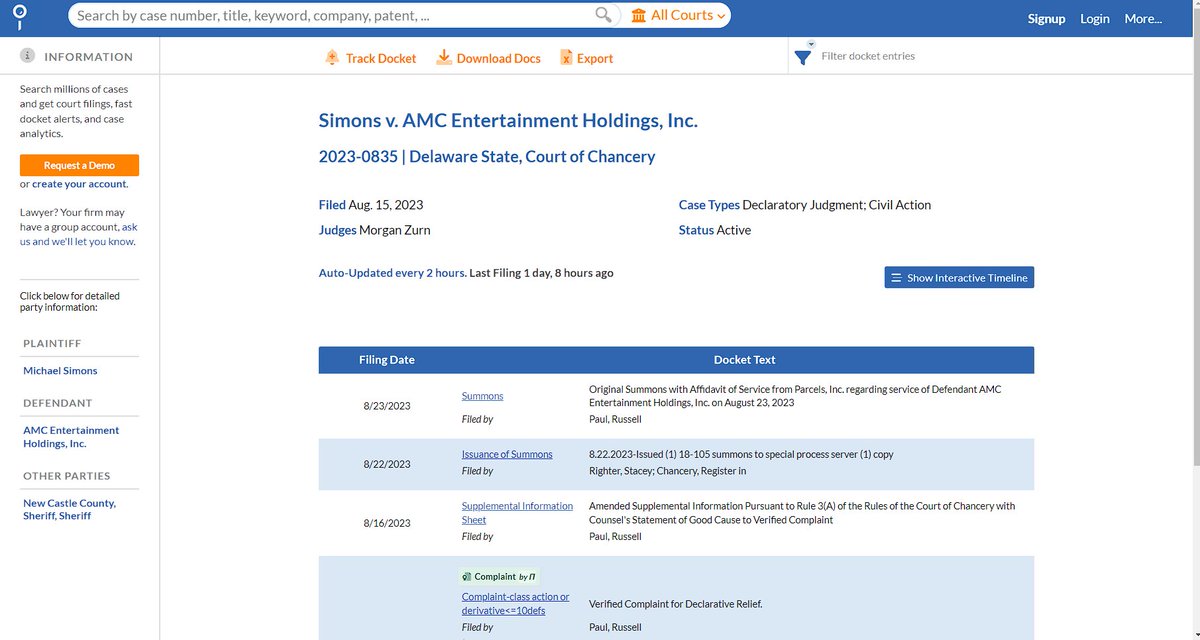Click the filter funnel icon for docket entries
The image size is (1200, 640).
point(801,56)
